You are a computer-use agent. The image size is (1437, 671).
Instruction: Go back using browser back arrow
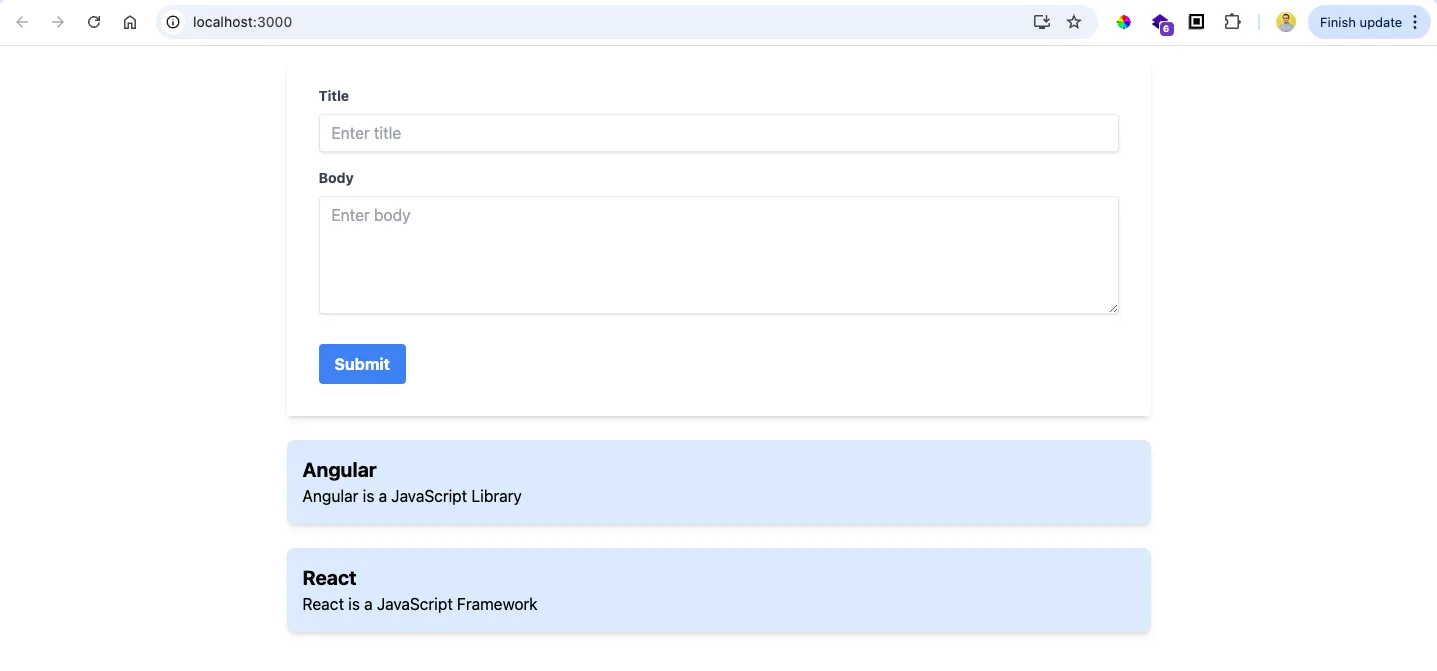(x=22, y=22)
